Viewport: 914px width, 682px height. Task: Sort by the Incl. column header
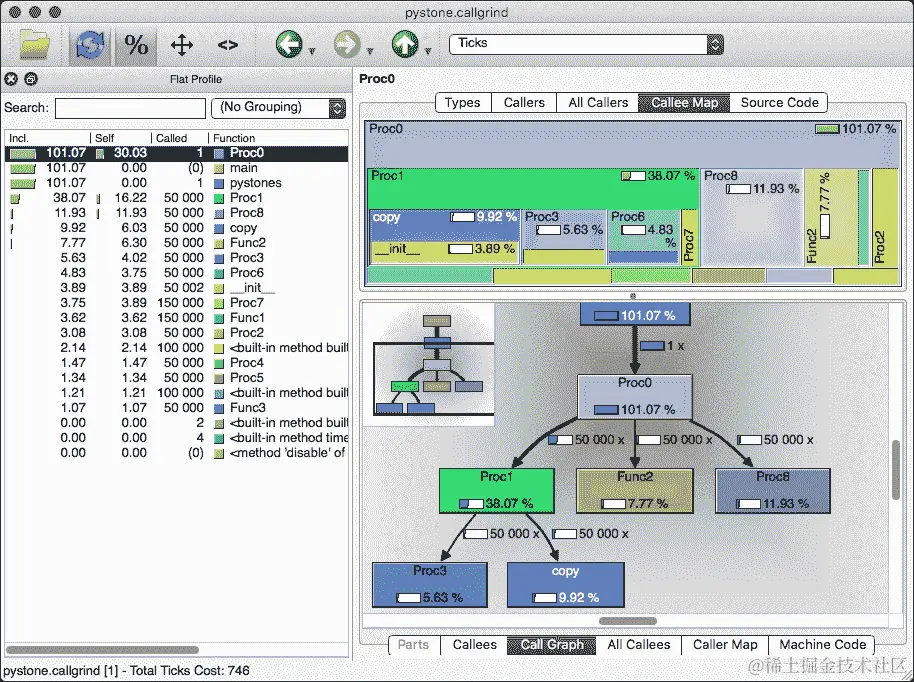click(x=48, y=138)
